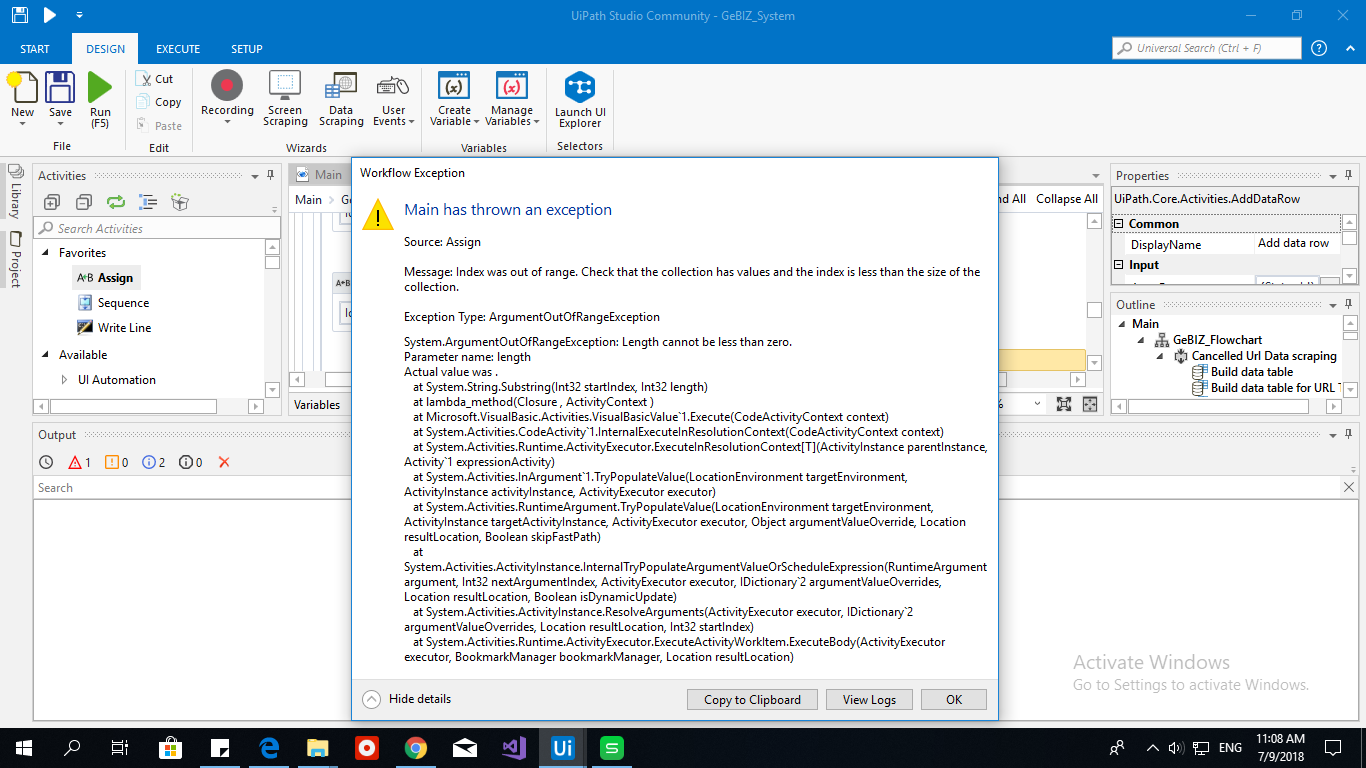Image resolution: width=1366 pixels, height=768 pixels.
Task: Collapse the Common section in Properties
Action: pos(1117,223)
